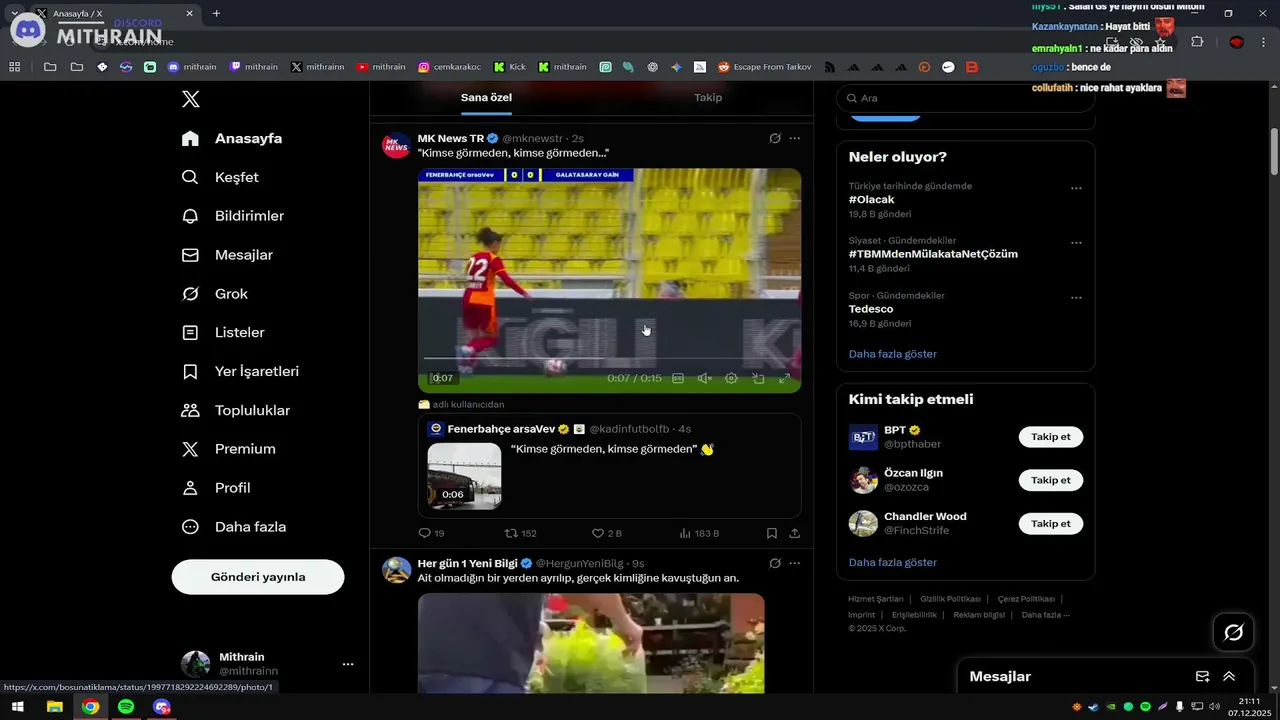
Task: Expand the Mesajlar drawer
Action: (1229, 677)
